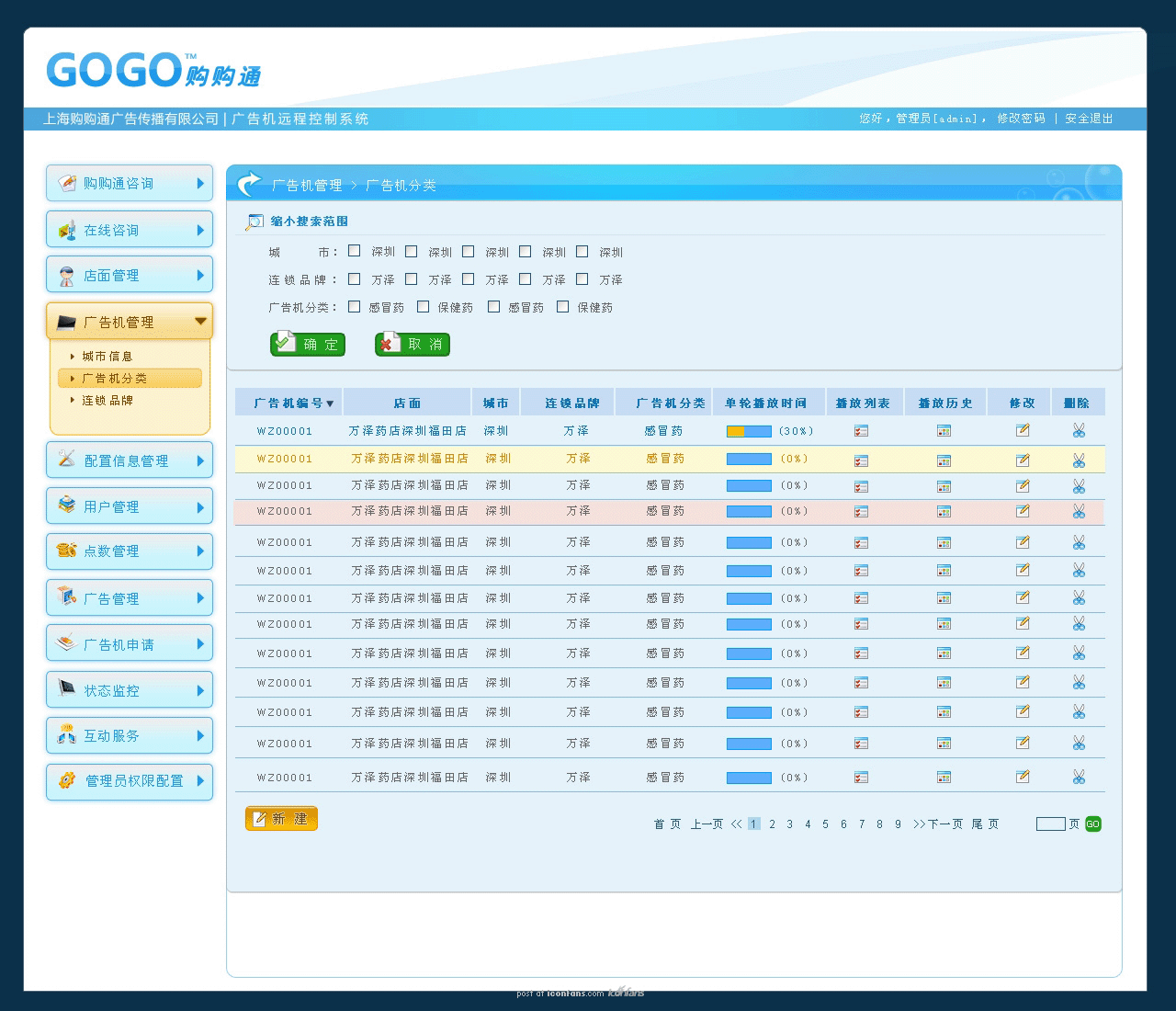
Task: Click the 用户管理 sidebar icon
Action: pos(67,505)
